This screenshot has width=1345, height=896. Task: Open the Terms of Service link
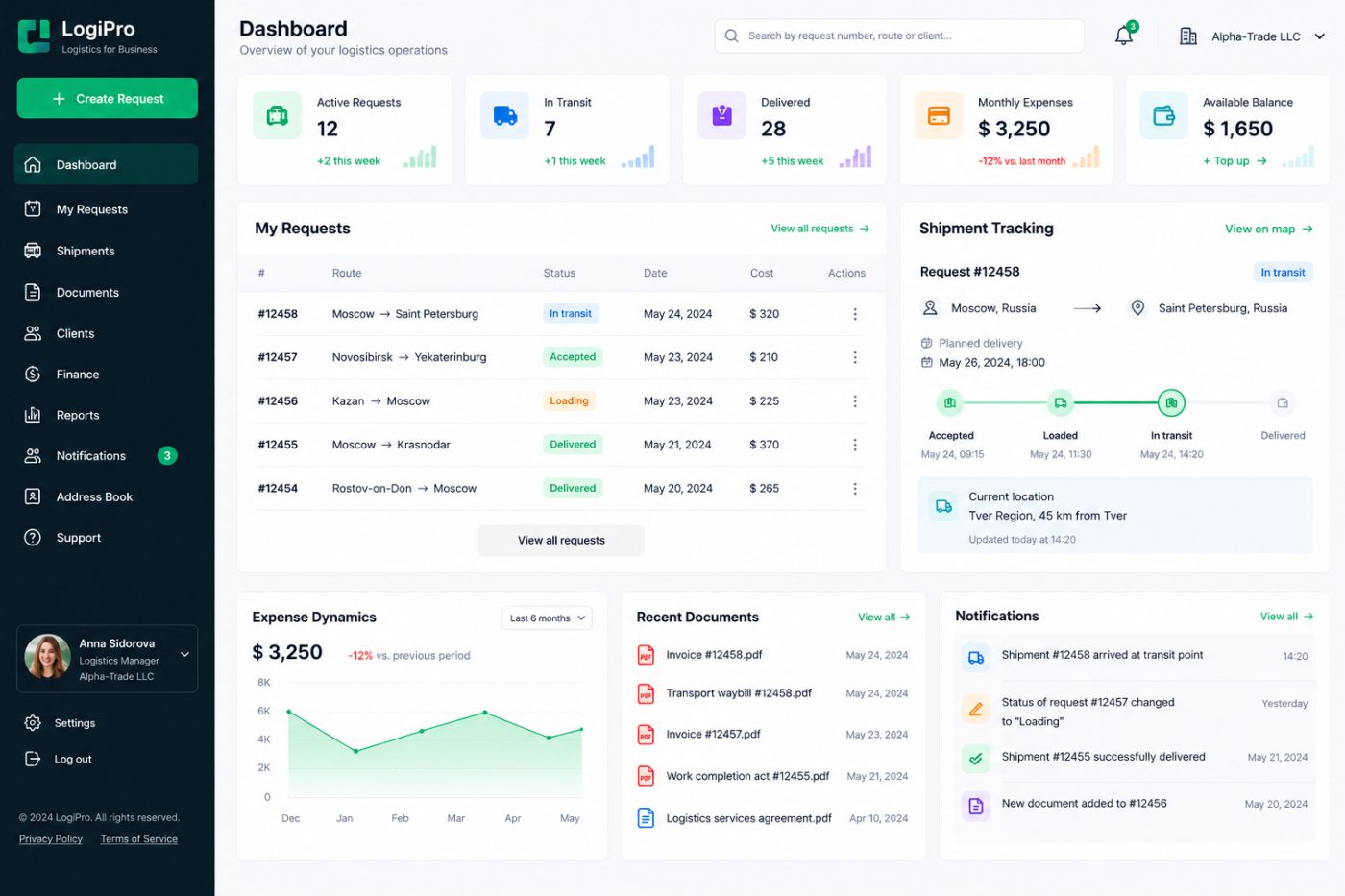[139, 839]
